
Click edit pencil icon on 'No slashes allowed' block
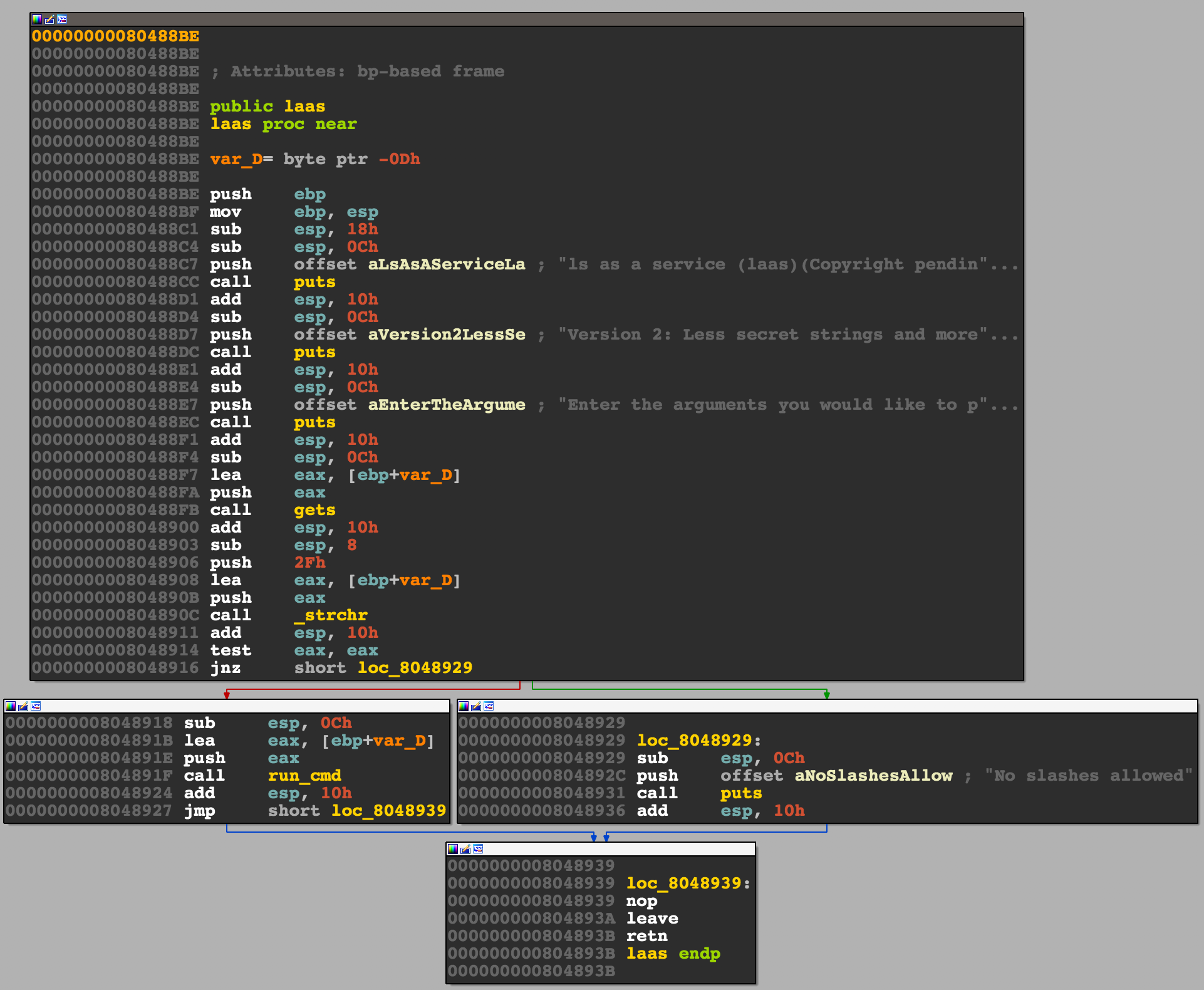476,706
